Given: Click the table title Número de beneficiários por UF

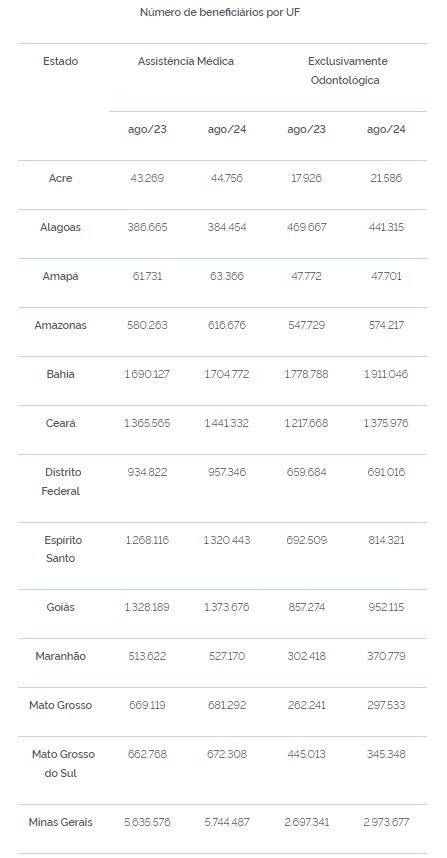Looking at the screenshot, I should (220, 12).
